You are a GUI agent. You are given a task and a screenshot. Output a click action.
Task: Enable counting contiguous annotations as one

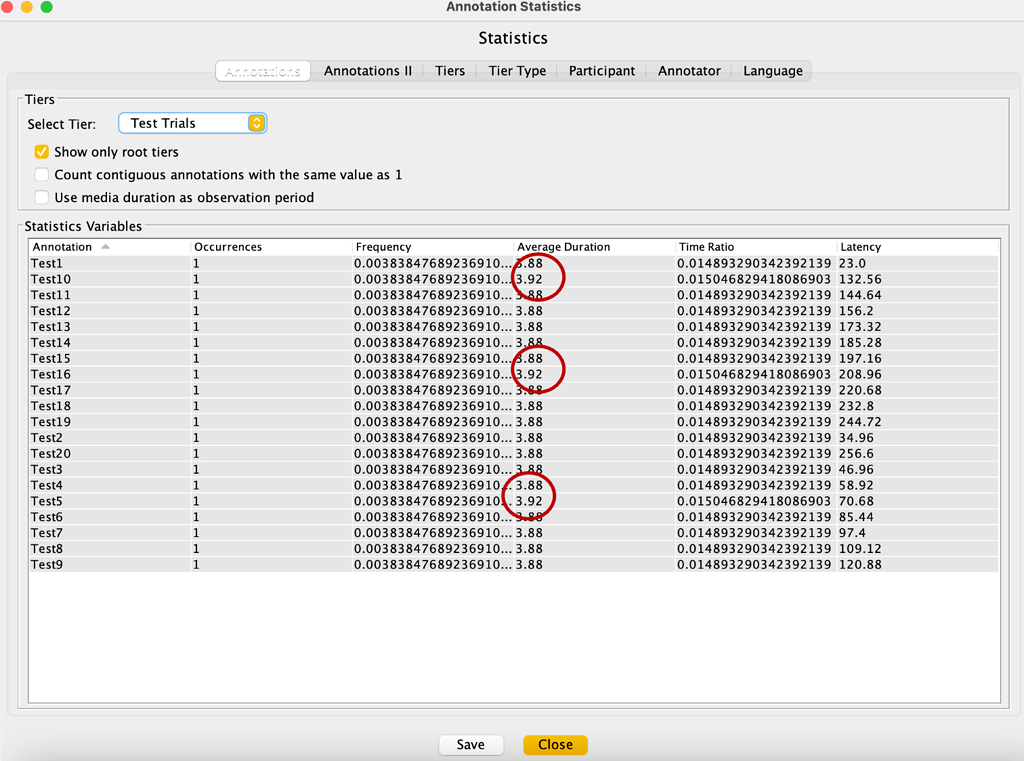point(41,174)
